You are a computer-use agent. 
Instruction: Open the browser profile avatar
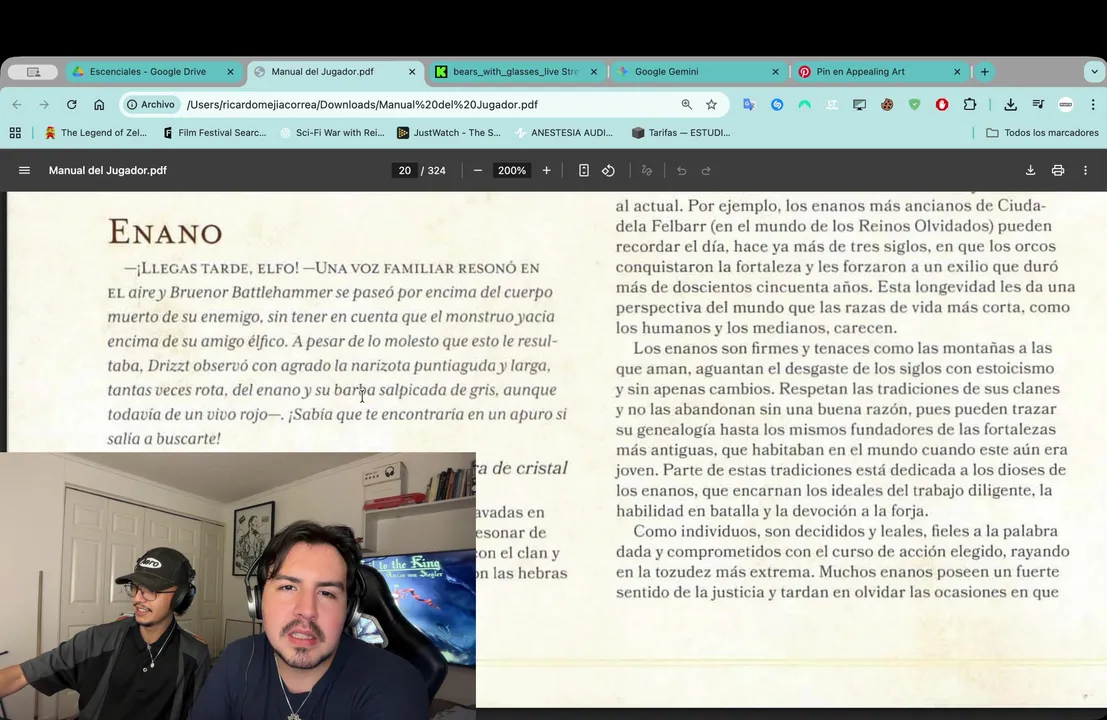click(1065, 104)
